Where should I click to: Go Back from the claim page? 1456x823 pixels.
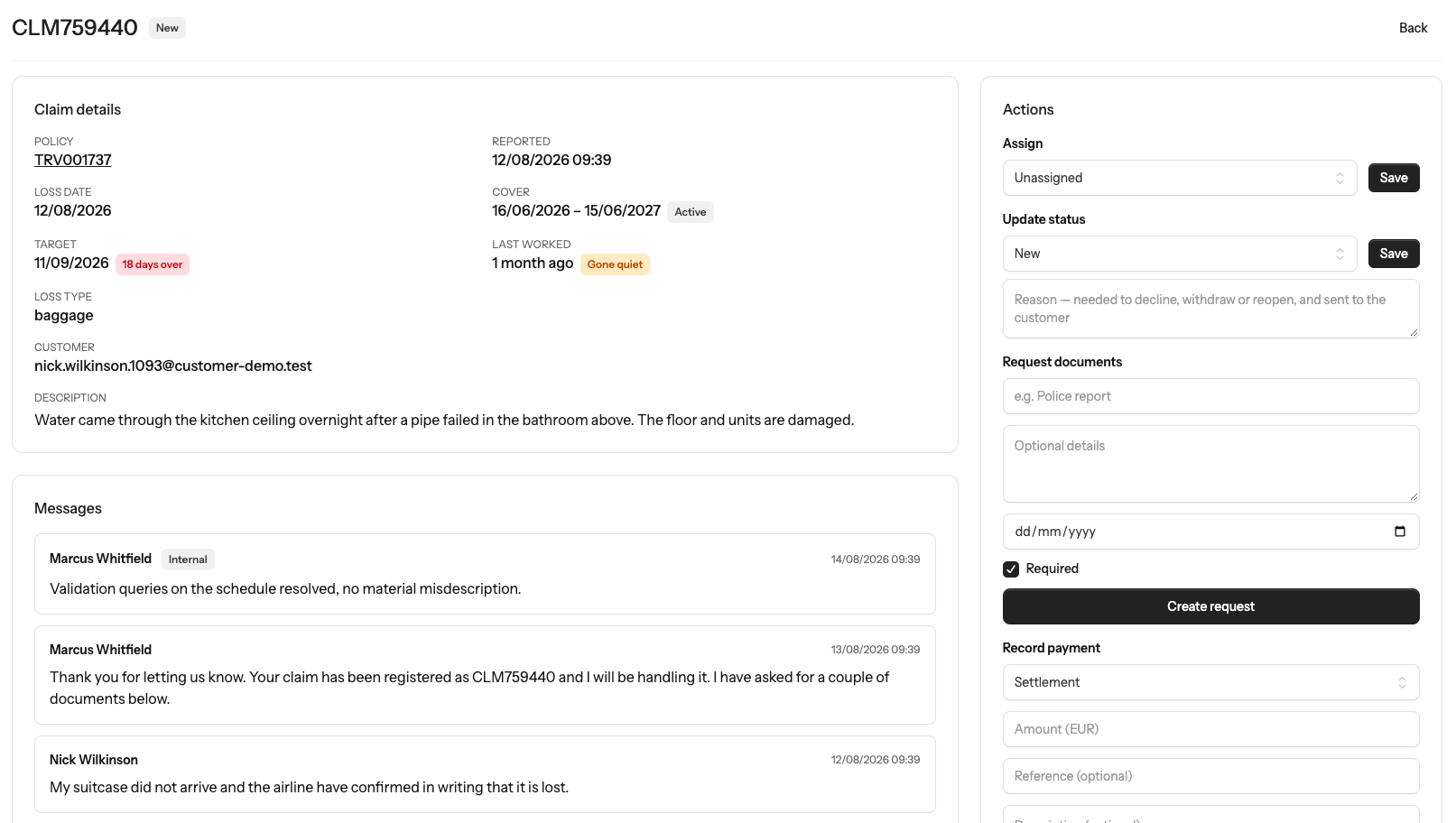[1413, 28]
